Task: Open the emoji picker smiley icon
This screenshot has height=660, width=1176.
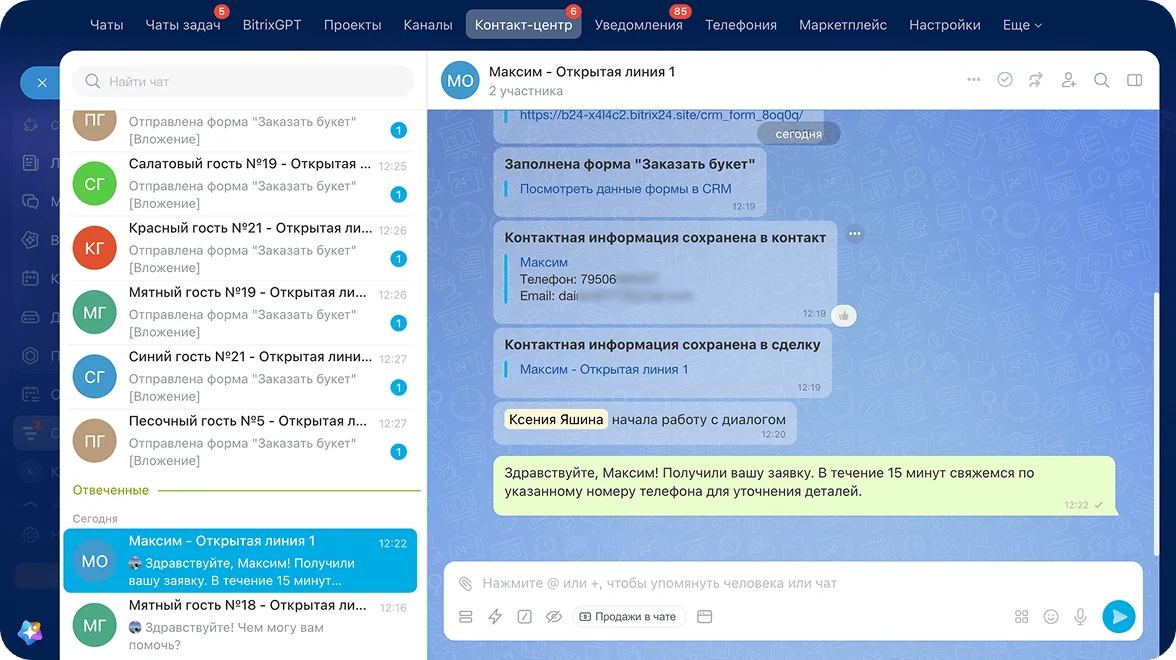Action: (x=1051, y=616)
